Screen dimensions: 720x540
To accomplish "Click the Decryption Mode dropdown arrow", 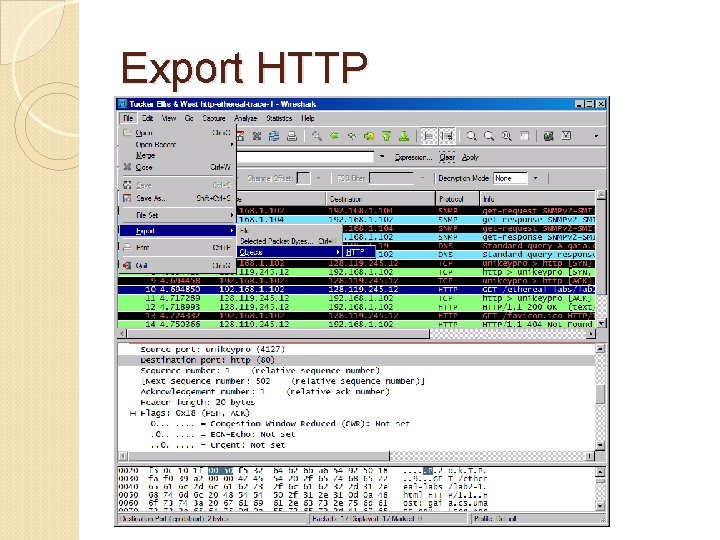I will pyautogui.click(x=535, y=178).
